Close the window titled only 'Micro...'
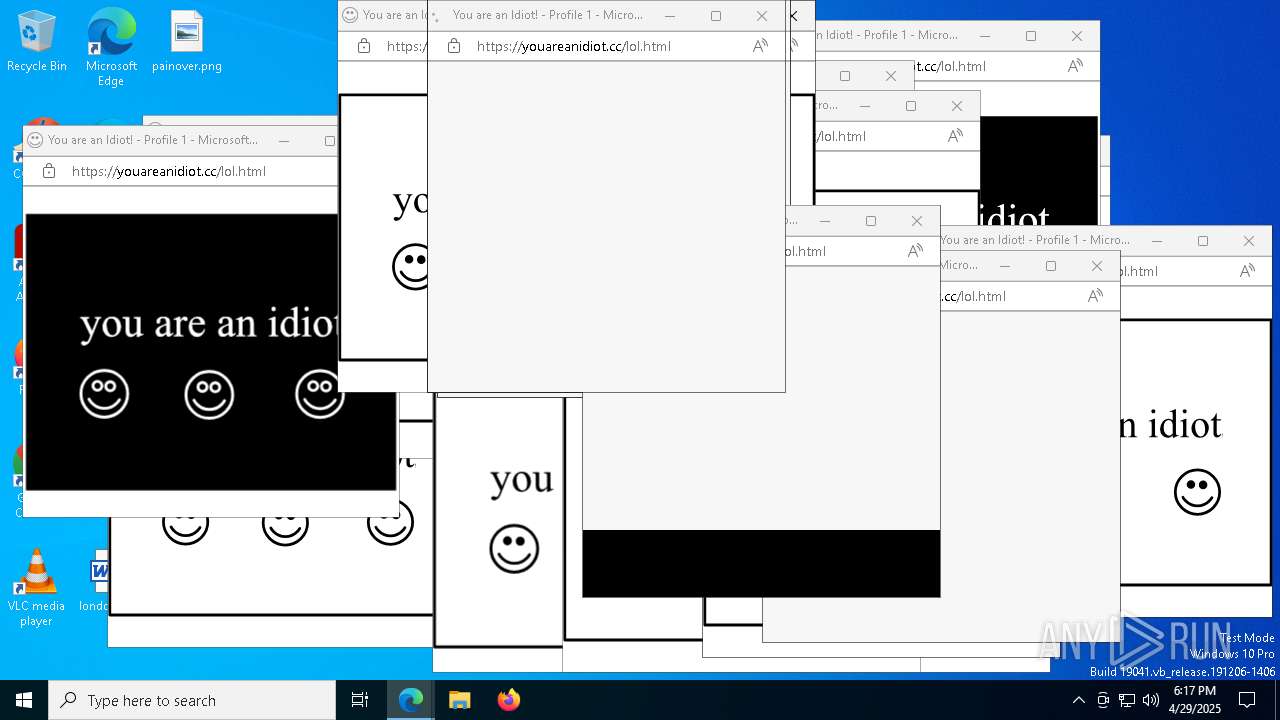Image resolution: width=1280 pixels, height=720 pixels. 1097,265
